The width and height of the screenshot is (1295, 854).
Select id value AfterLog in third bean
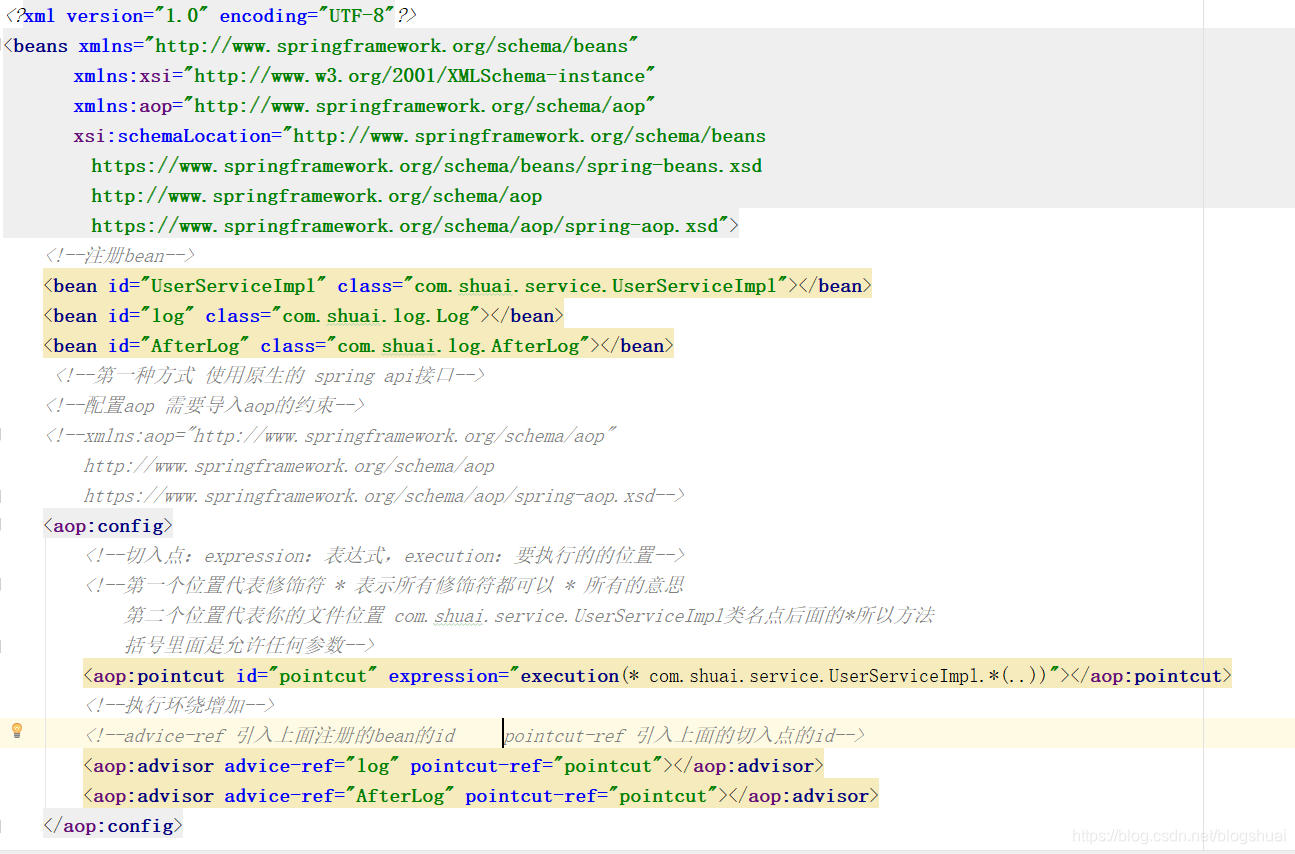(x=195, y=346)
